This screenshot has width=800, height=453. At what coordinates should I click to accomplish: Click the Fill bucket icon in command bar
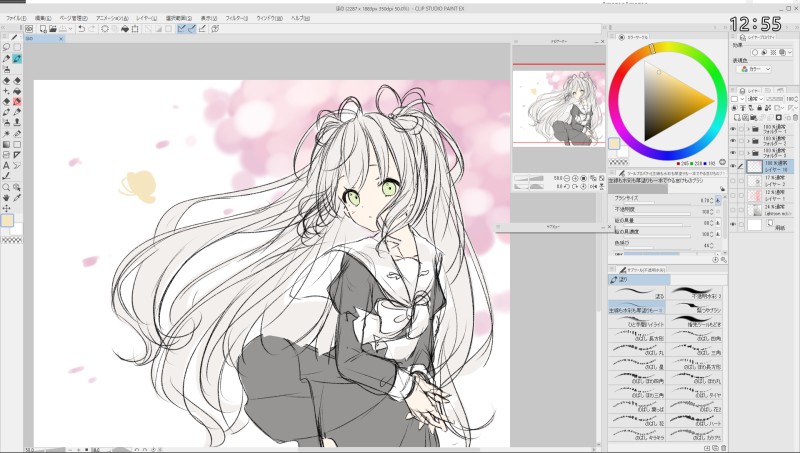(x=124, y=29)
